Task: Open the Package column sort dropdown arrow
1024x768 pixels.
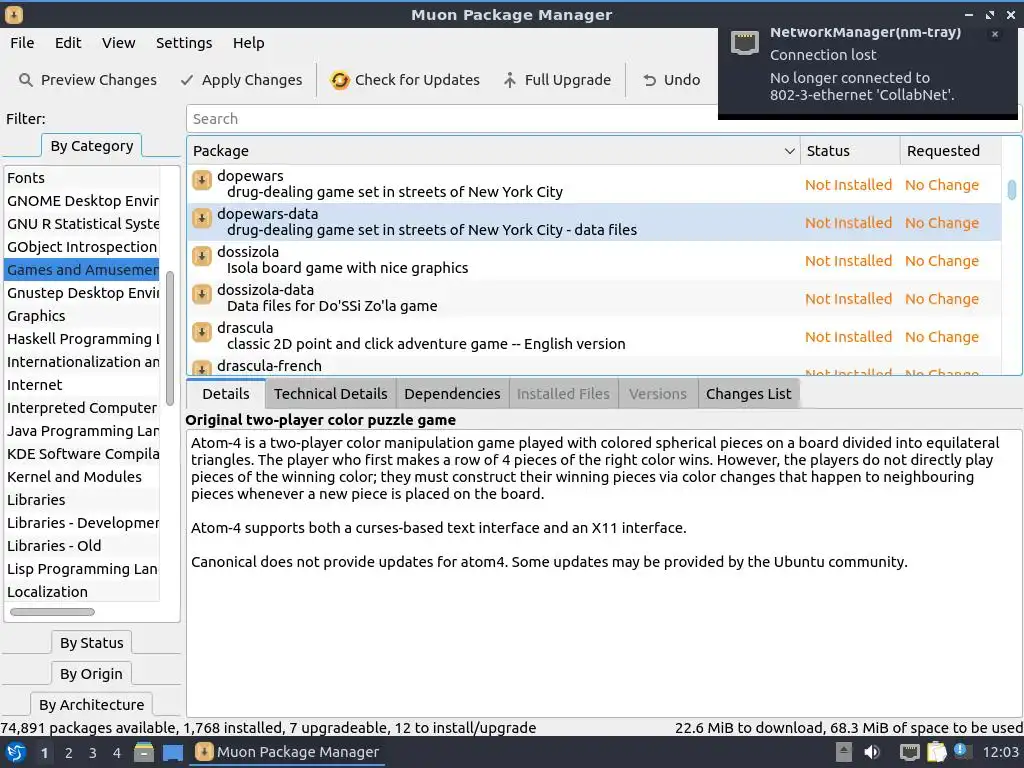Action: click(789, 151)
